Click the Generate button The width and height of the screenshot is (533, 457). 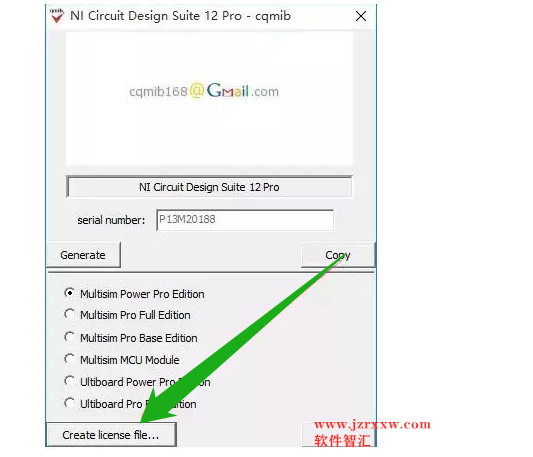(x=83, y=255)
